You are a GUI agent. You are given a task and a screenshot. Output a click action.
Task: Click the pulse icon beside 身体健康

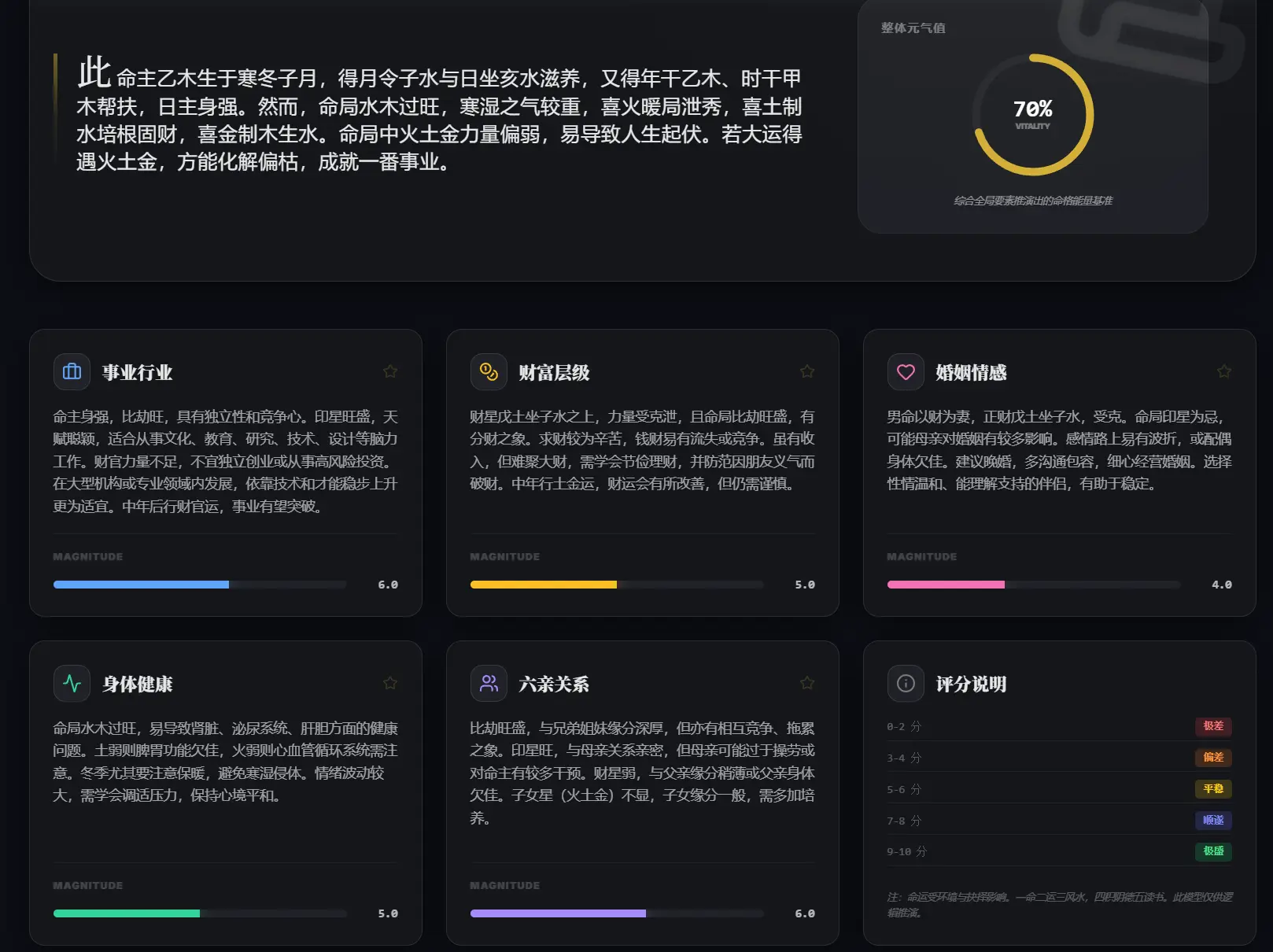pyautogui.click(x=72, y=683)
